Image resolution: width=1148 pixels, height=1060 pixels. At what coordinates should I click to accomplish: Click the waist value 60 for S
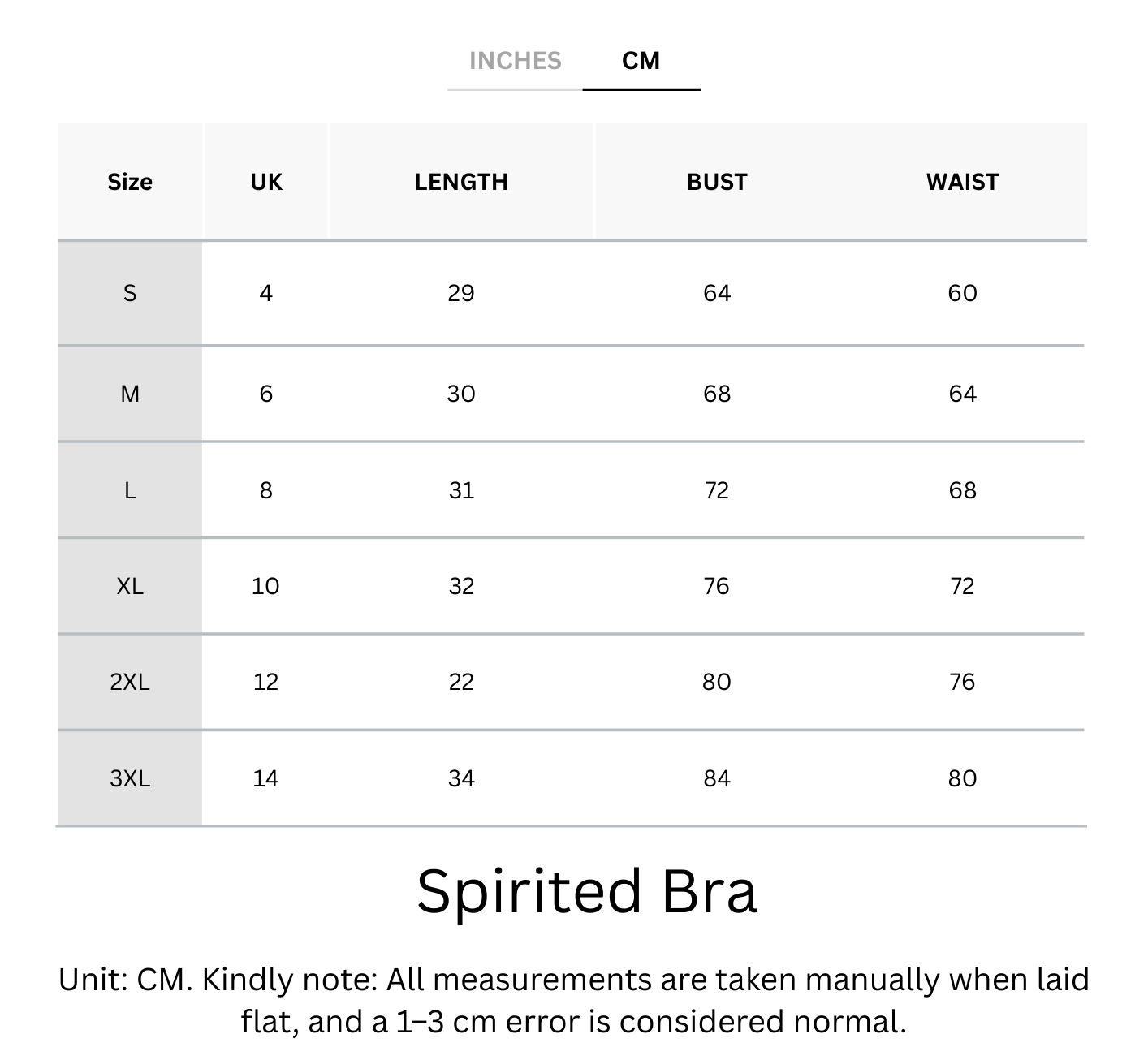point(962,293)
